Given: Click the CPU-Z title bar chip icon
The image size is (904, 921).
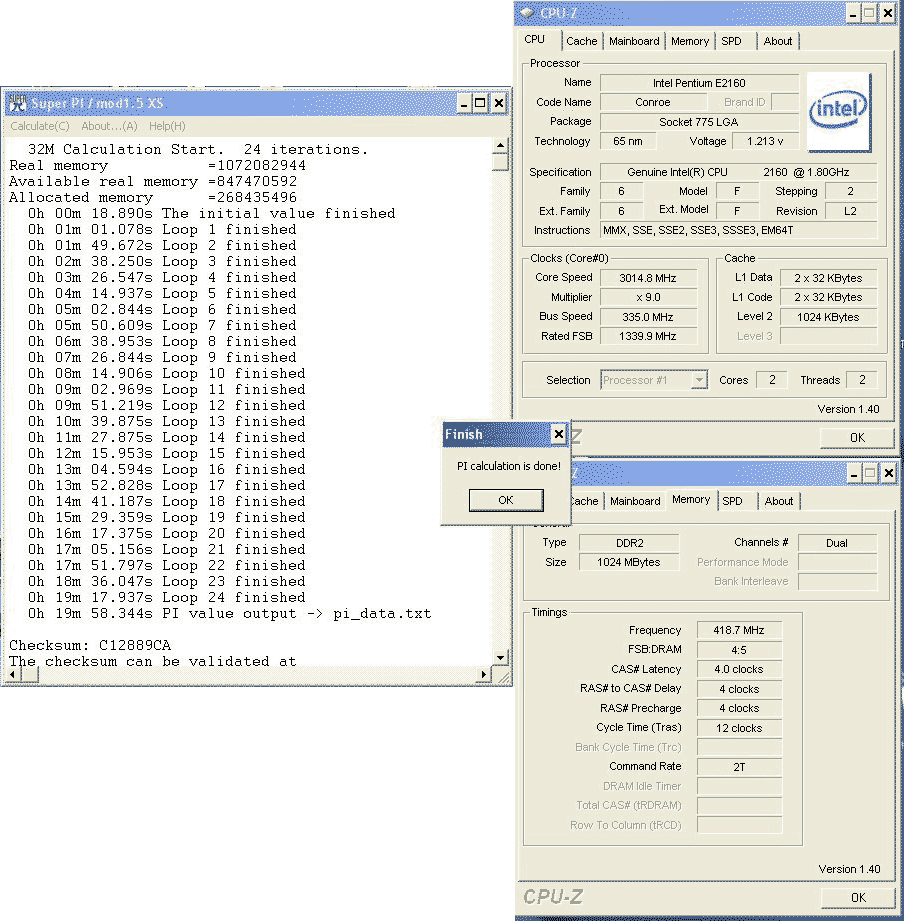Looking at the screenshot, I should (527, 13).
